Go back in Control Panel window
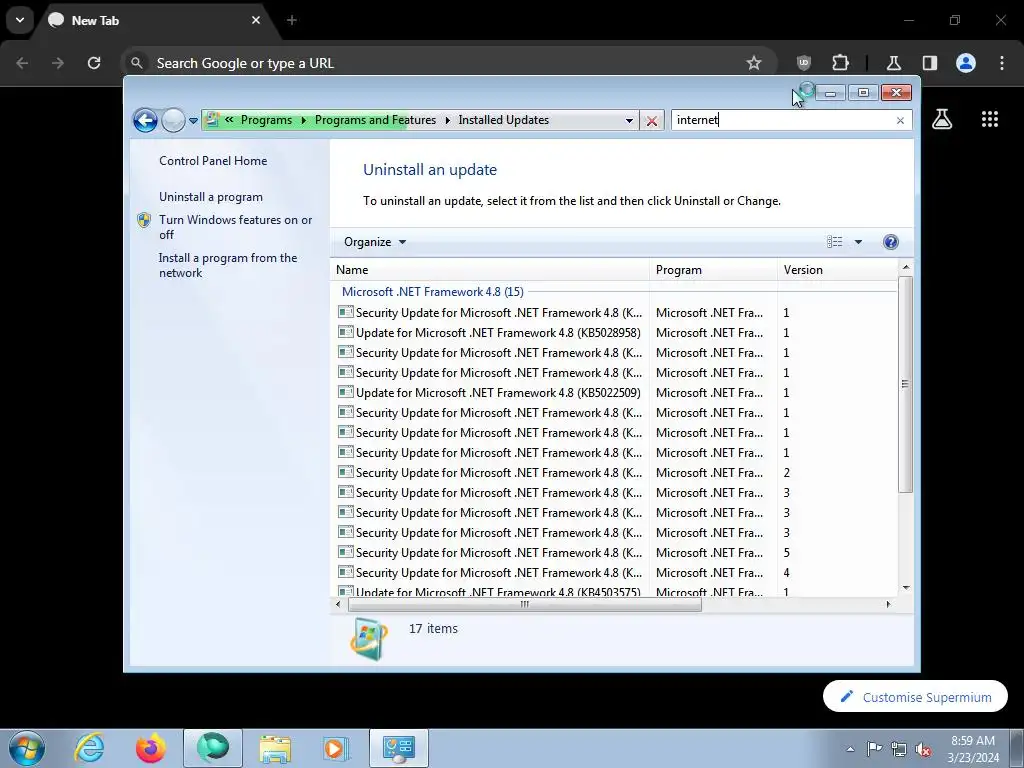 (x=145, y=120)
